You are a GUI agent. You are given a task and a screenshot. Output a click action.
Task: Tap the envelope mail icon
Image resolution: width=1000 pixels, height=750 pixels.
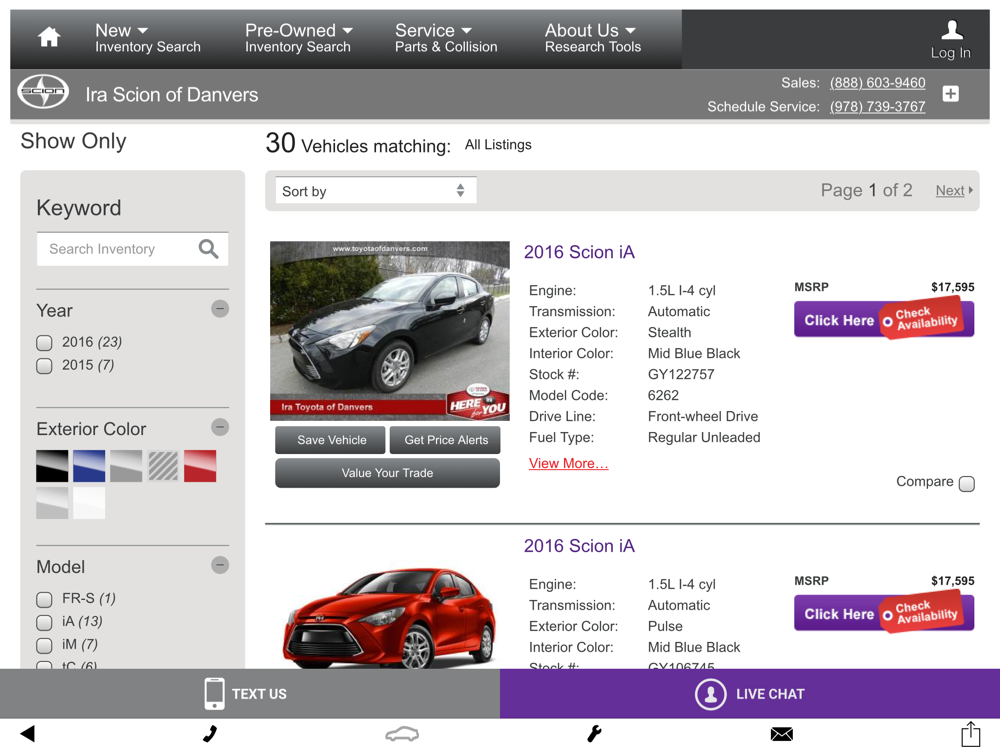coord(781,734)
